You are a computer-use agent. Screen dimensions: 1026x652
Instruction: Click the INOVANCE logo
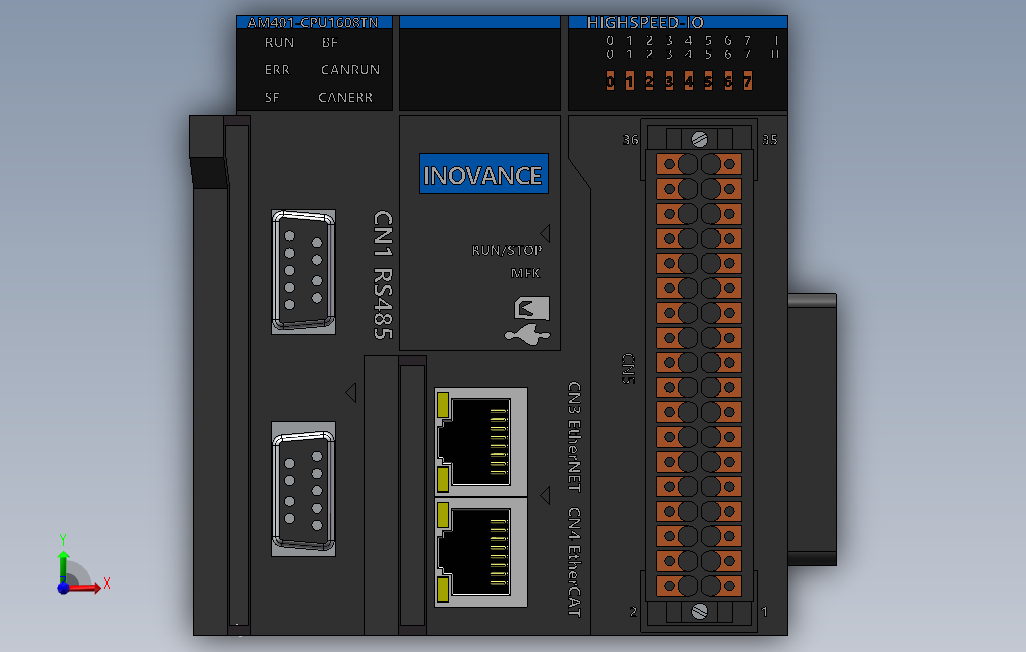482,173
